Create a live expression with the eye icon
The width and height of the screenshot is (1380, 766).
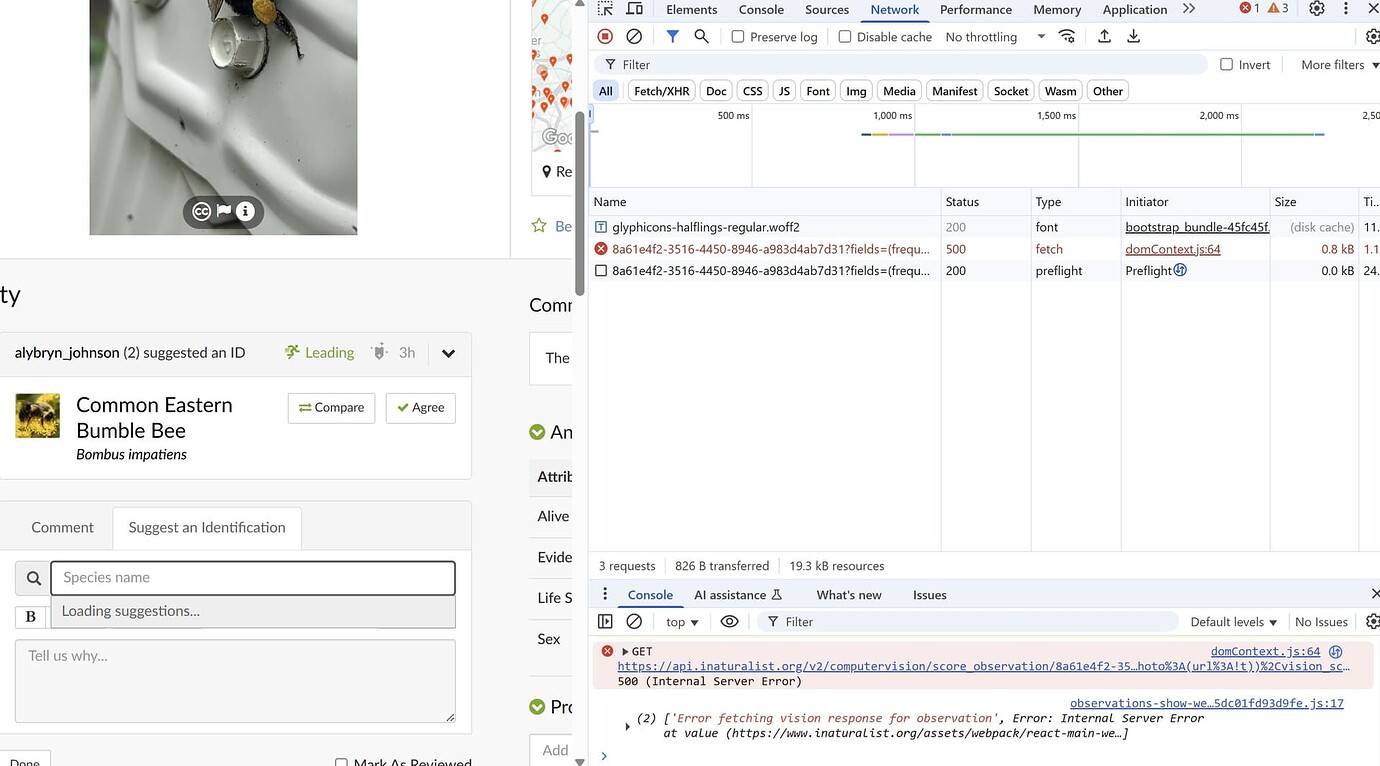coord(729,621)
